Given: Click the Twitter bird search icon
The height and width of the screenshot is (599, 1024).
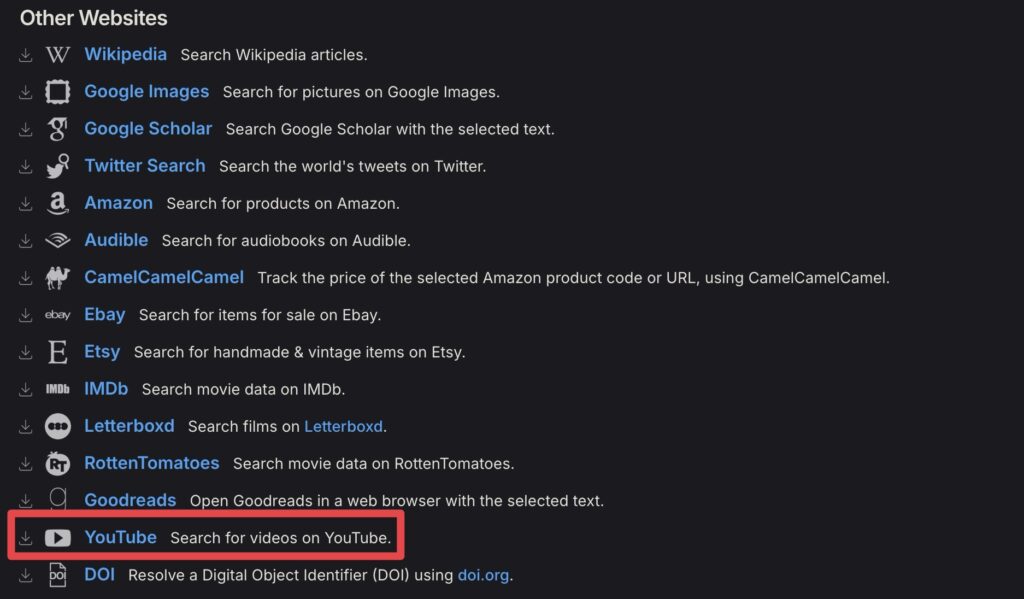Looking at the screenshot, I should click(58, 166).
